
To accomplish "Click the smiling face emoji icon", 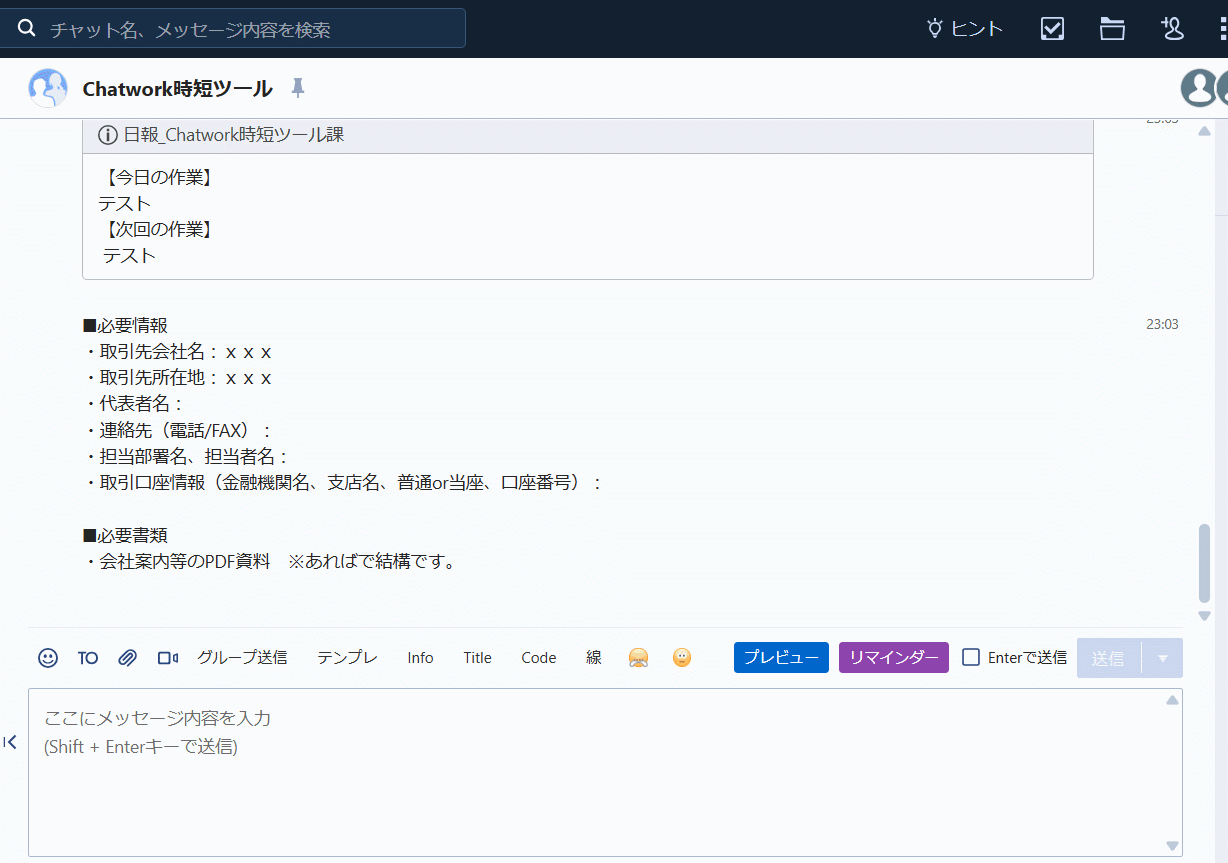I will click(x=682, y=658).
